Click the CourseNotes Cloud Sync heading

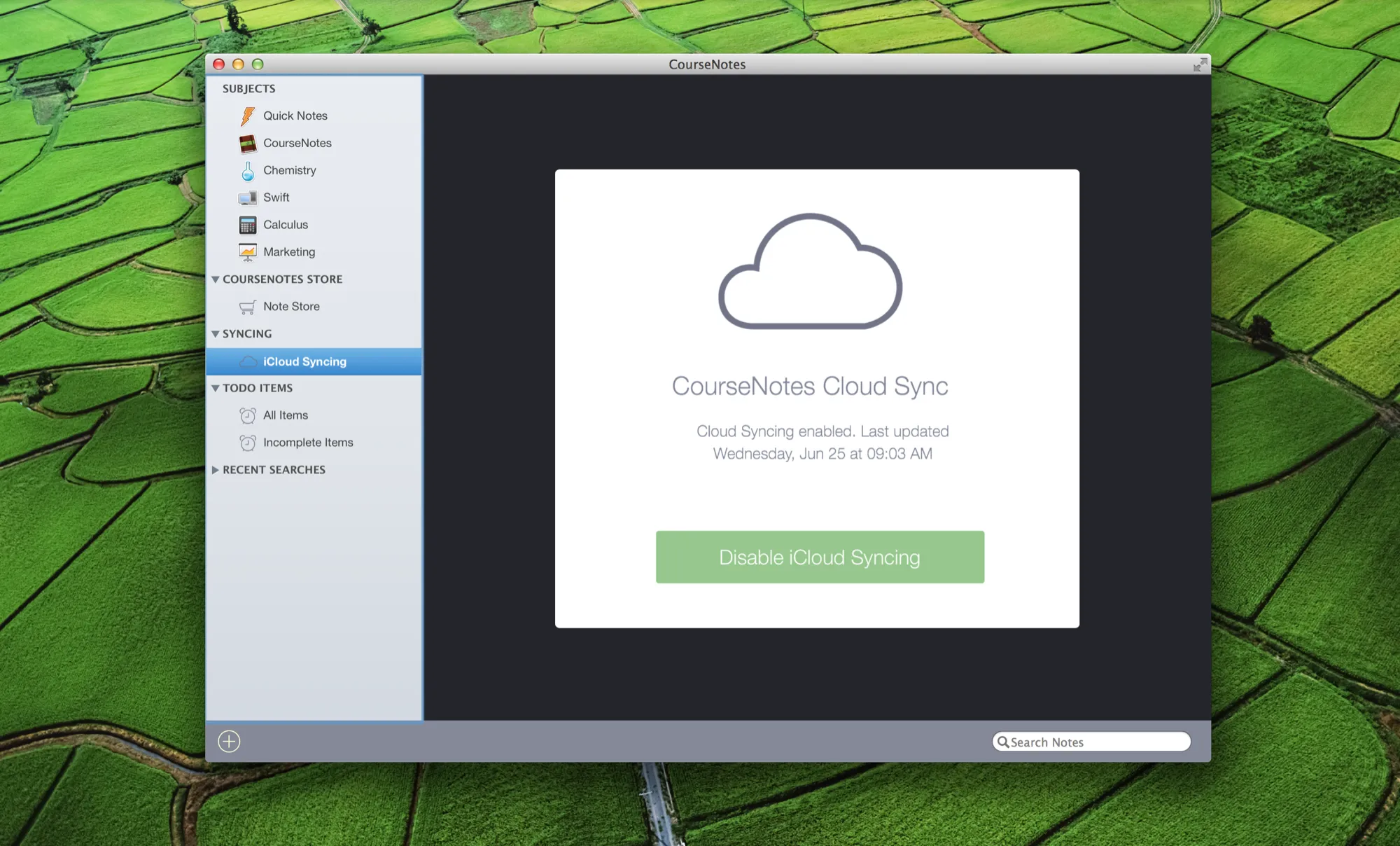810,386
